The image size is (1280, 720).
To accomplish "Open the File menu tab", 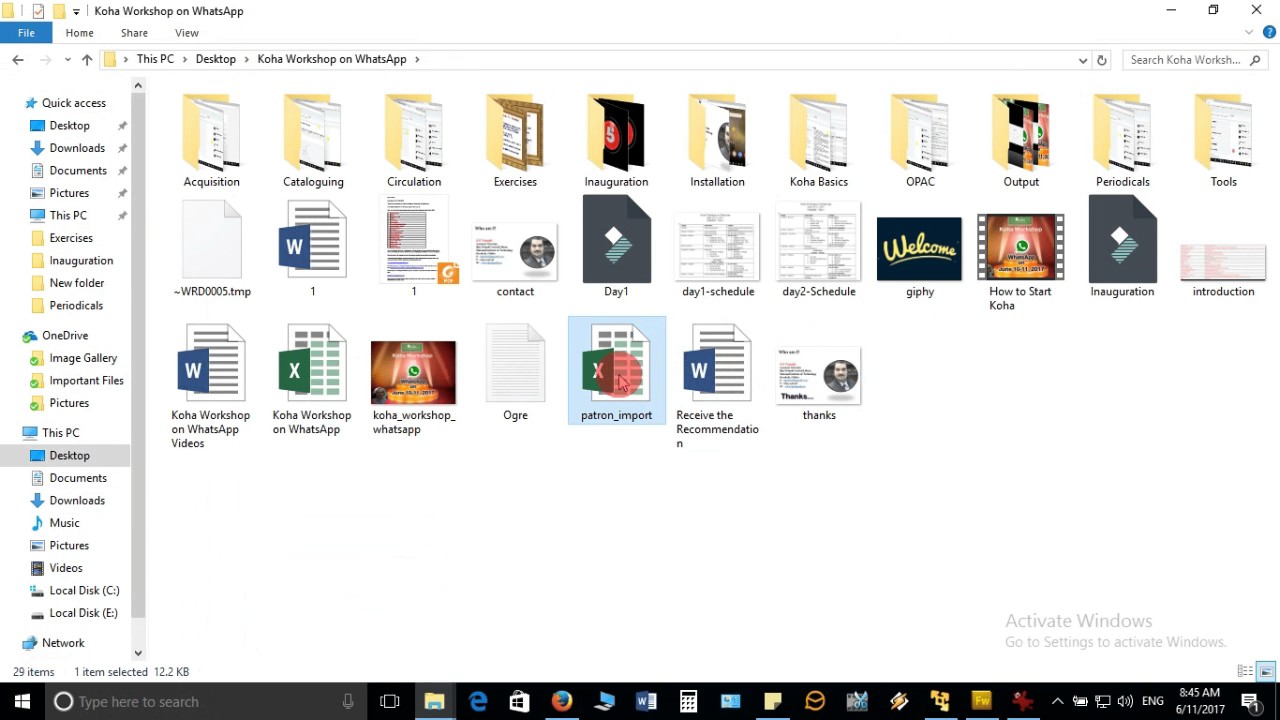I will [x=26, y=33].
